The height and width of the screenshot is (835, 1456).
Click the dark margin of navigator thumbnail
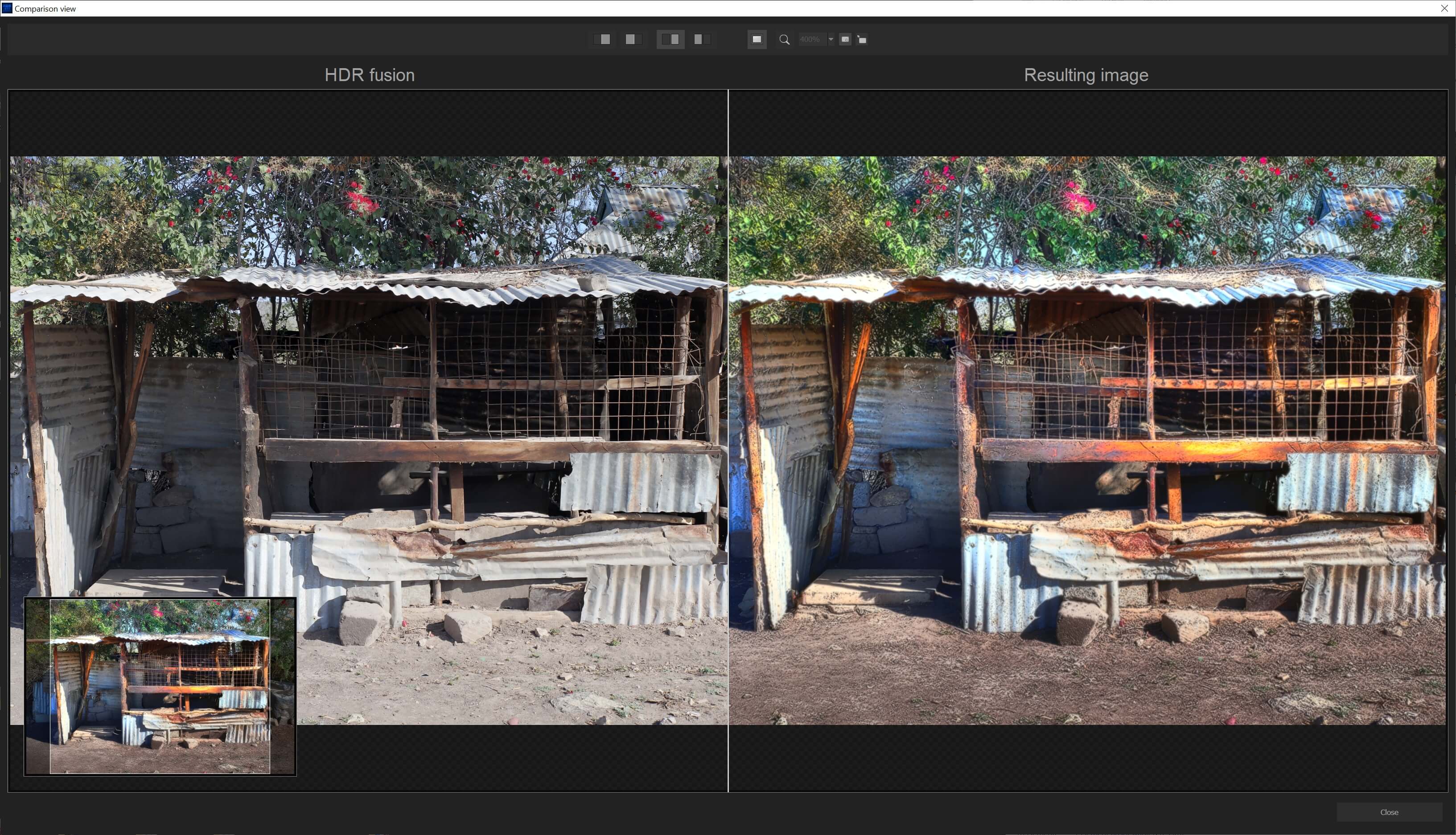tap(37, 688)
